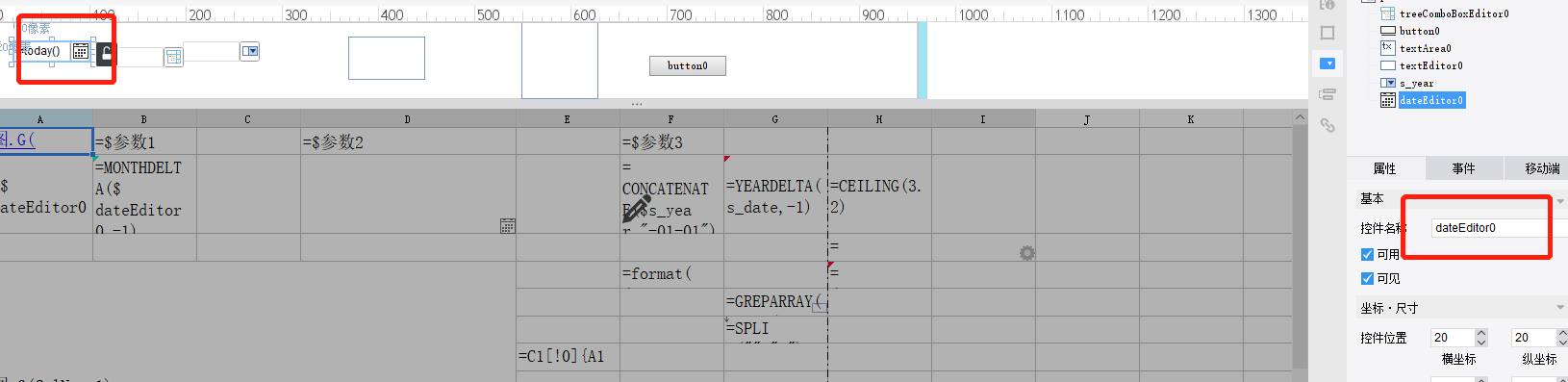Select treeComboBoxEditor0 in the widget tree

(1454, 13)
